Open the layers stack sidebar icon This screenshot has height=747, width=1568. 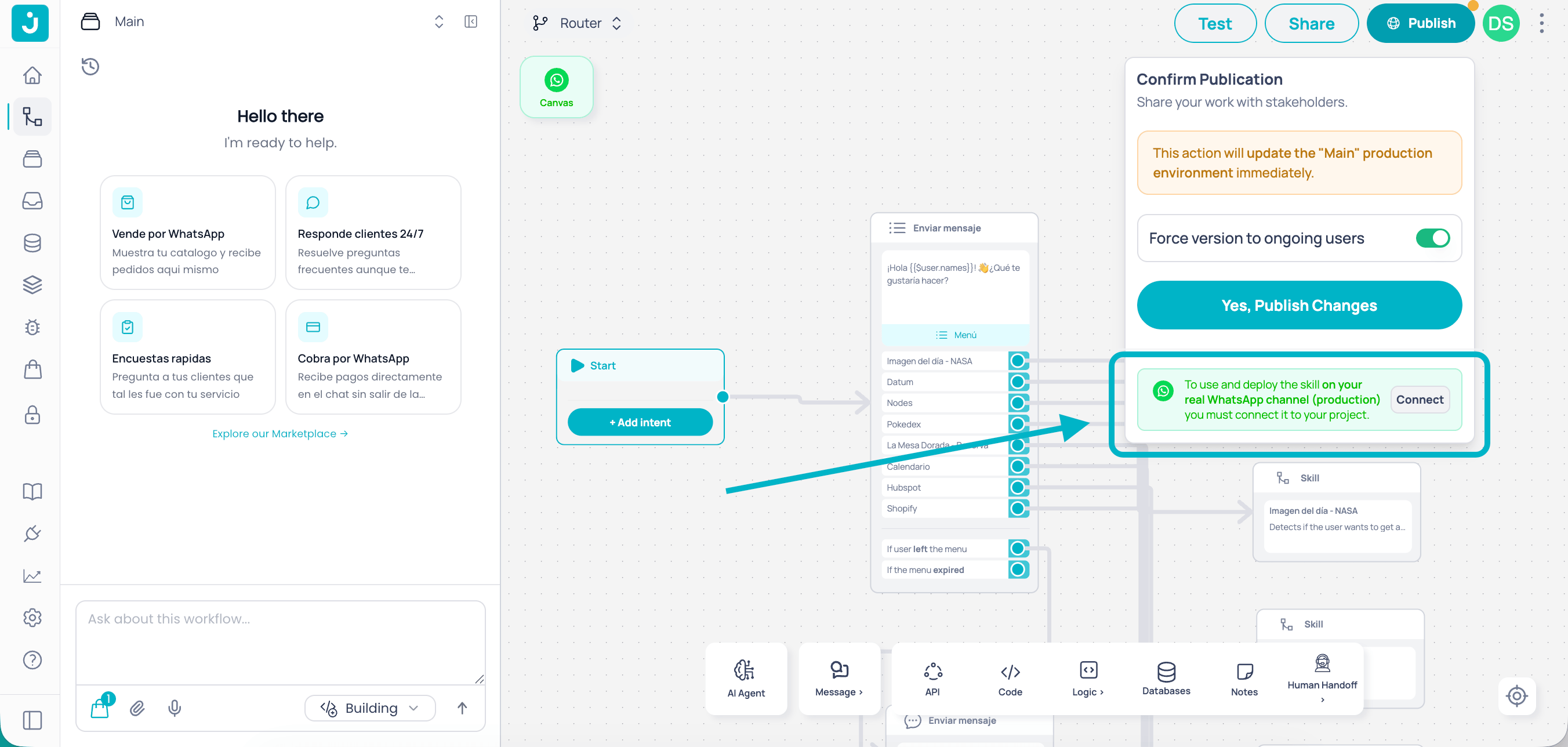32,285
